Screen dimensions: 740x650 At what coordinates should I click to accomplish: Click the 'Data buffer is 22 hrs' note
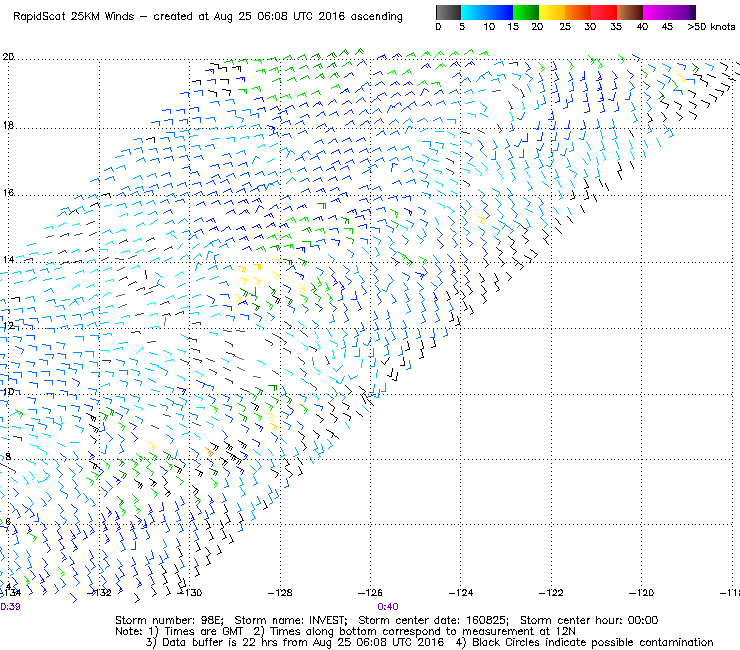210,642
